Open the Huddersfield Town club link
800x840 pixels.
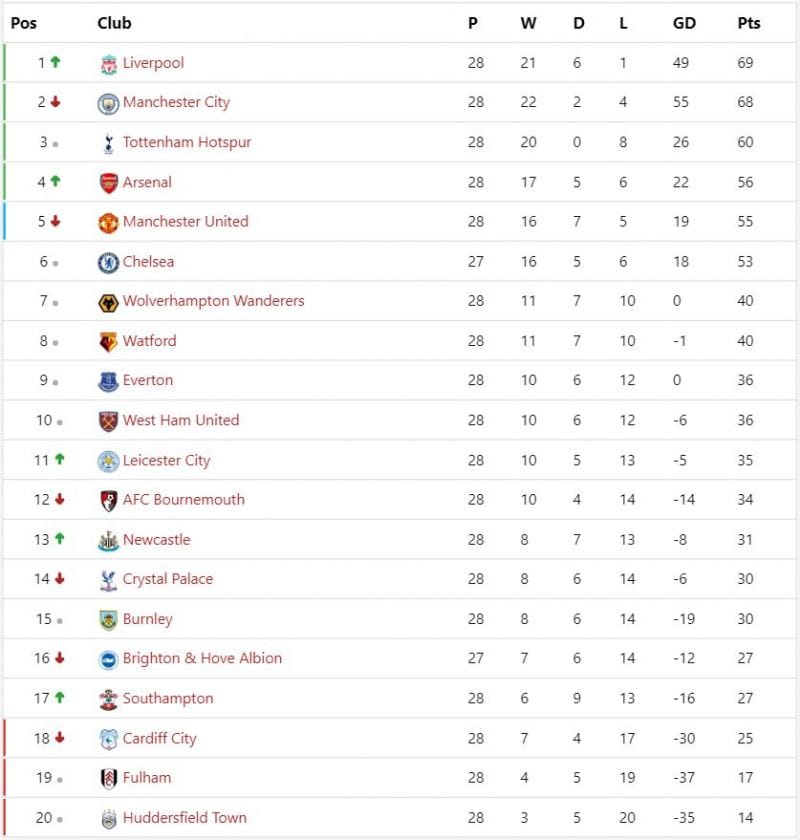(185, 818)
